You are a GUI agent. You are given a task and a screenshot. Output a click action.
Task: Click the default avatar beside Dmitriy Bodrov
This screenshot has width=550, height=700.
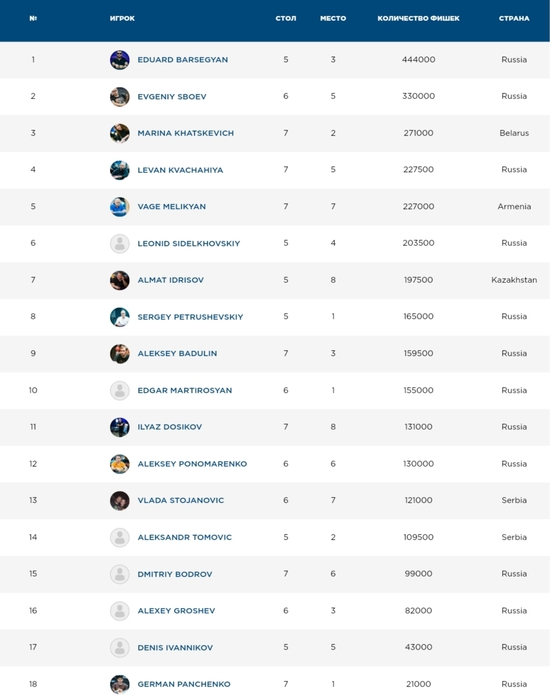(x=120, y=574)
